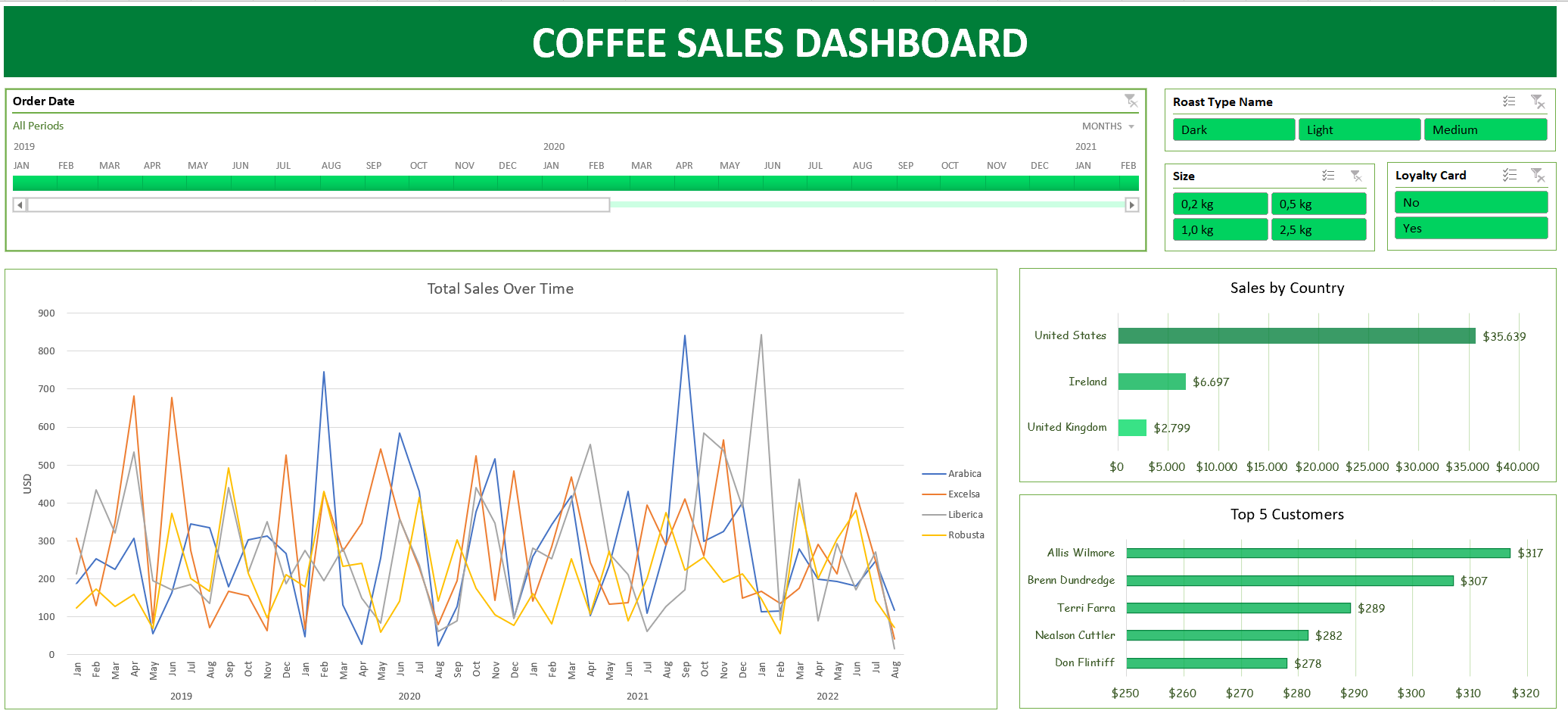Select the 0,2 kg size option
The height and width of the screenshot is (720, 1568).
[x=1220, y=203]
